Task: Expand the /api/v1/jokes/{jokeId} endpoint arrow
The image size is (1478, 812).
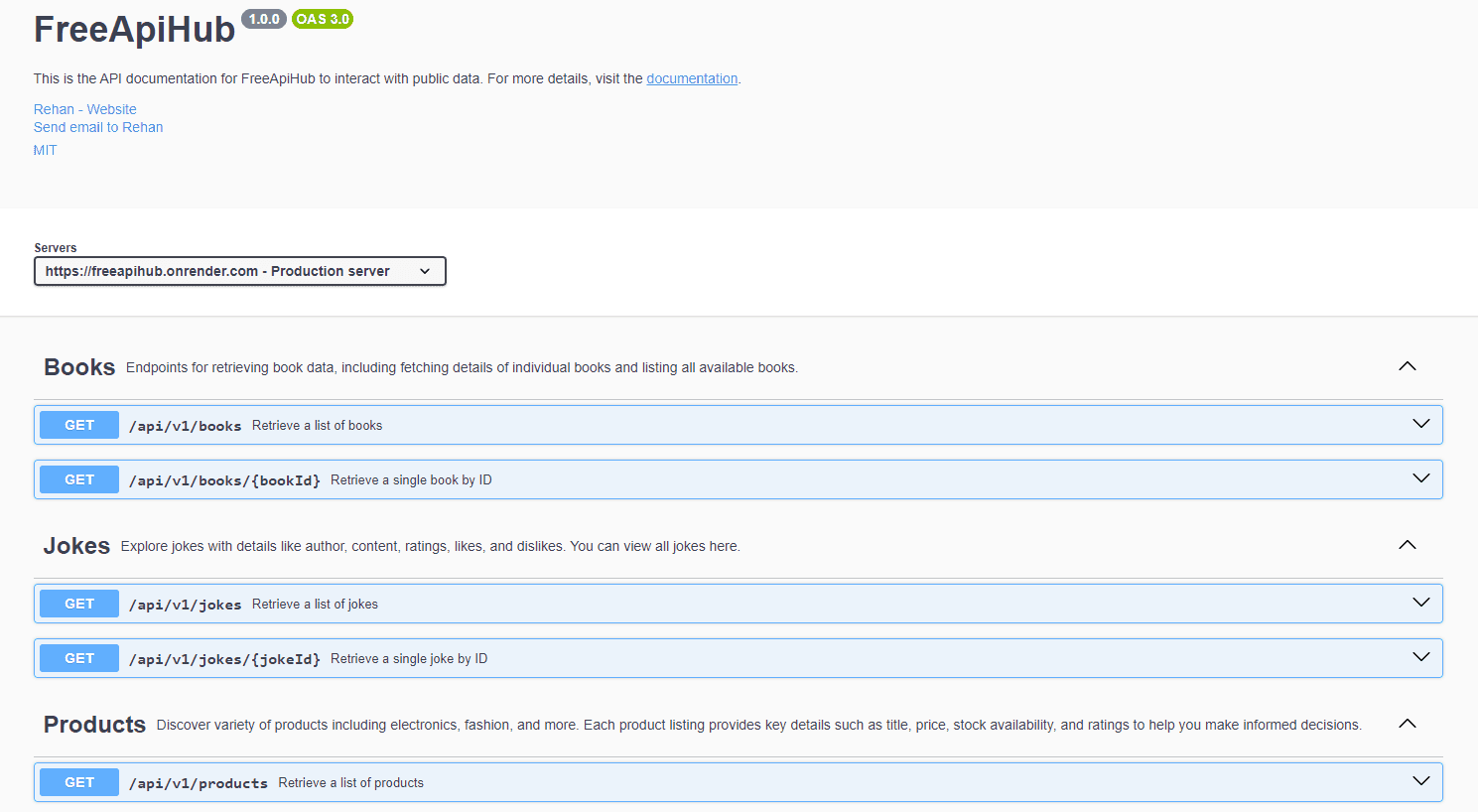Action: pos(1421,657)
